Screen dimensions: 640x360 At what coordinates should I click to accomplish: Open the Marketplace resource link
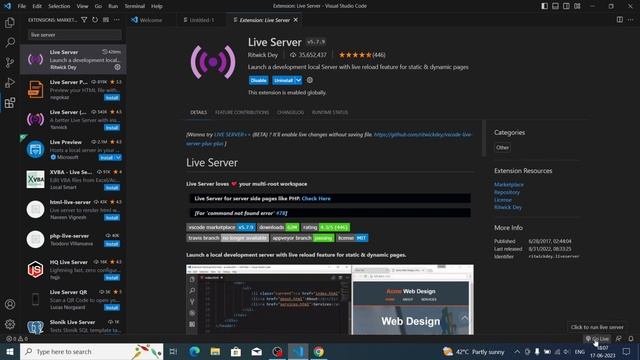509,184
